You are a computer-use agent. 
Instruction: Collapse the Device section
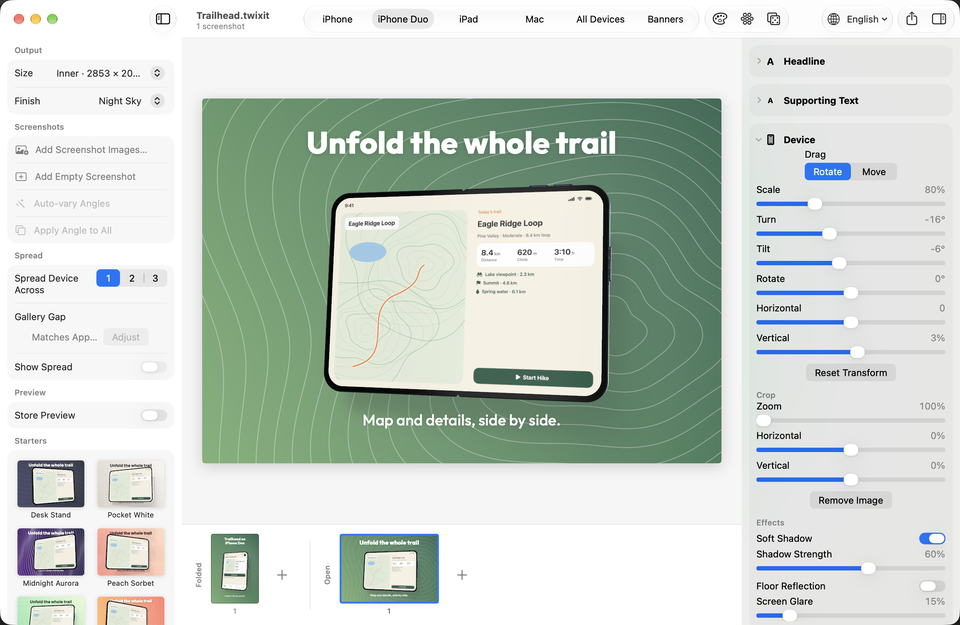(759, 140)
